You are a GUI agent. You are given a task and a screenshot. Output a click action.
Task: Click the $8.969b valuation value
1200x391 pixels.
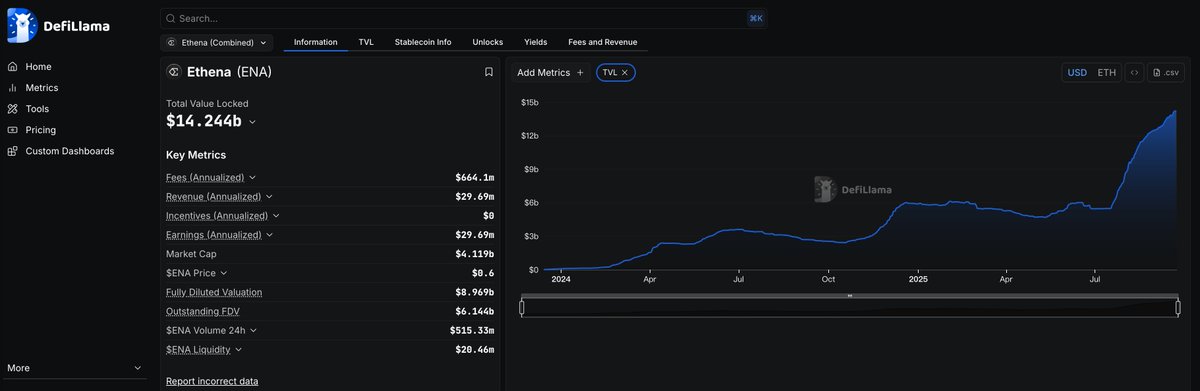coord(474,292)
